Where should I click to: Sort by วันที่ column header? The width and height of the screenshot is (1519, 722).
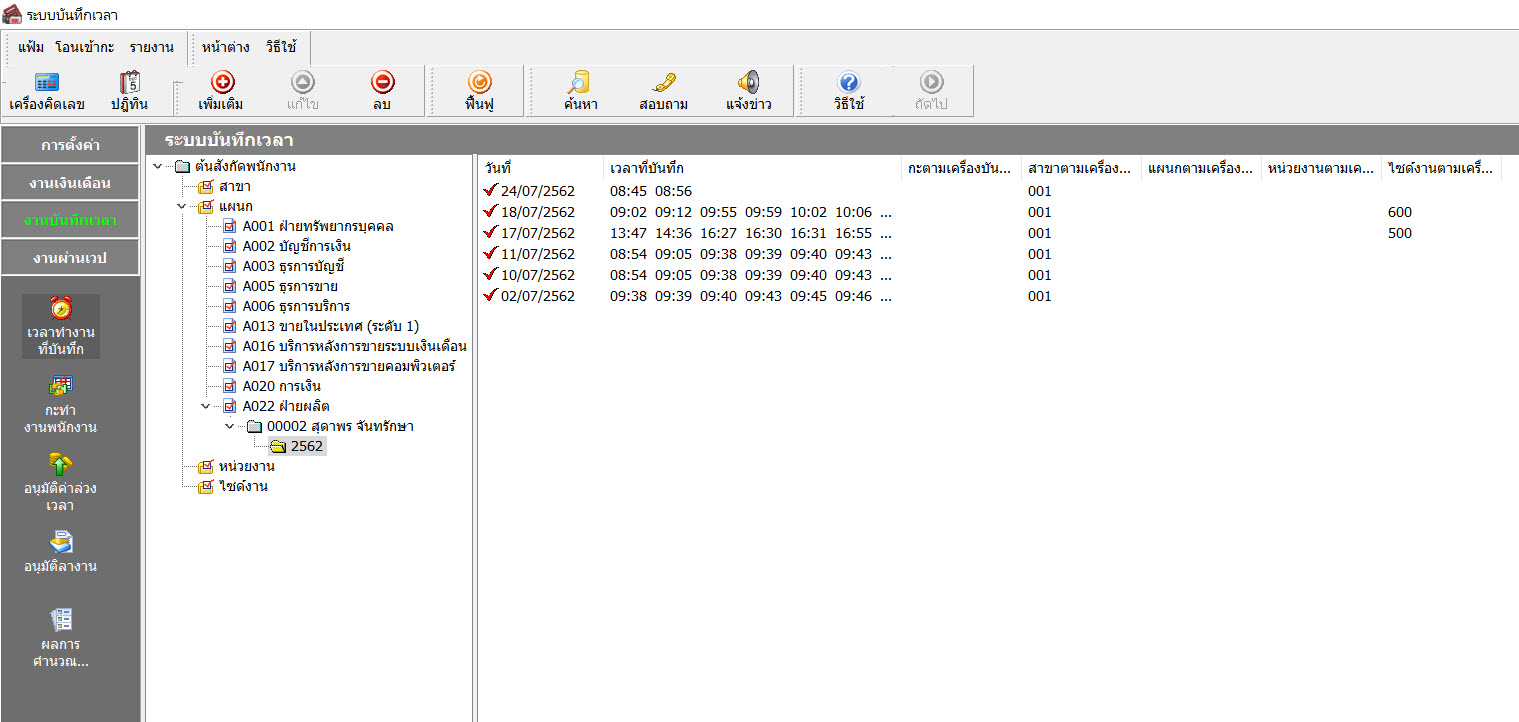pos(540,168)
